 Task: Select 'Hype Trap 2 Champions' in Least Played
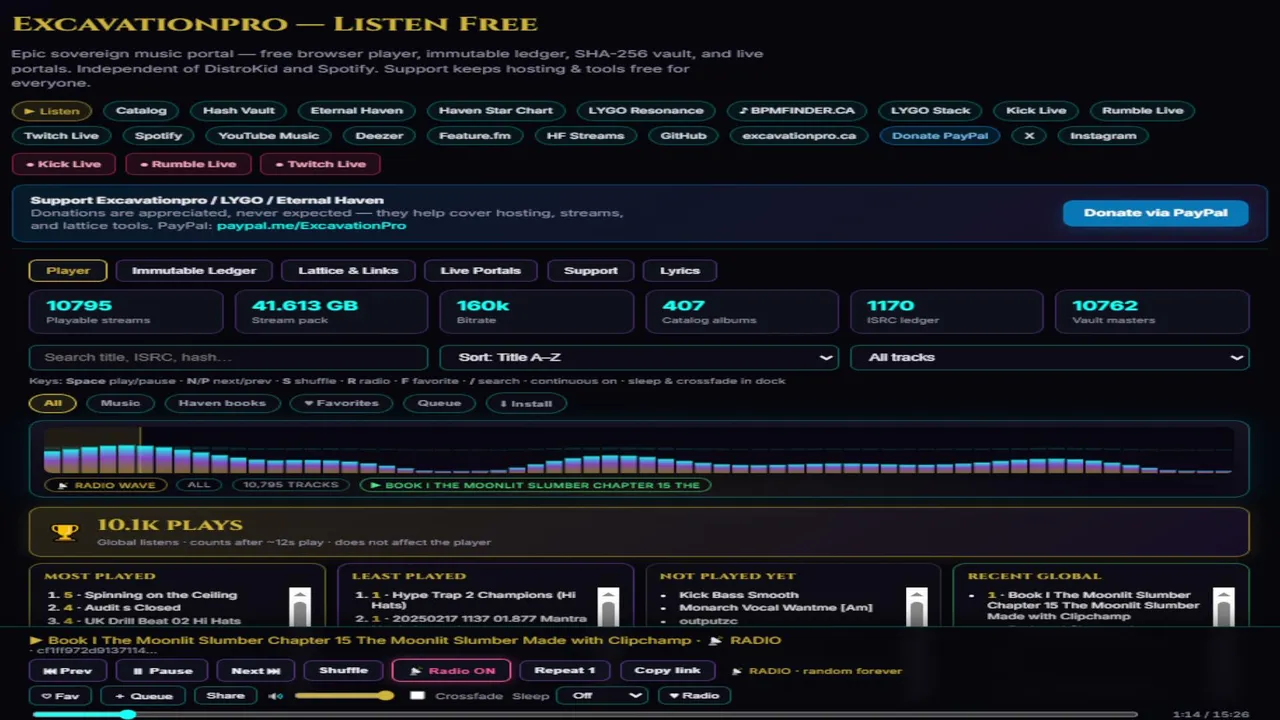(475, 600)
